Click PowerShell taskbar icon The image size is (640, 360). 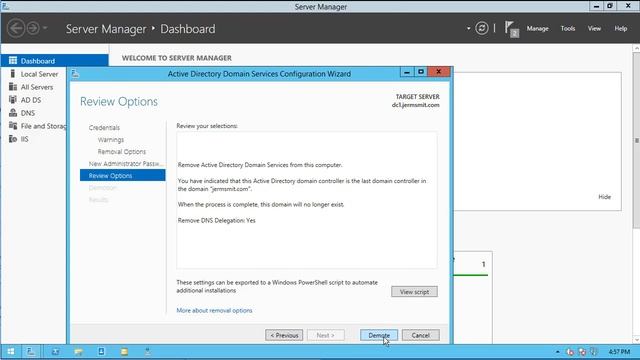point(56,351)
